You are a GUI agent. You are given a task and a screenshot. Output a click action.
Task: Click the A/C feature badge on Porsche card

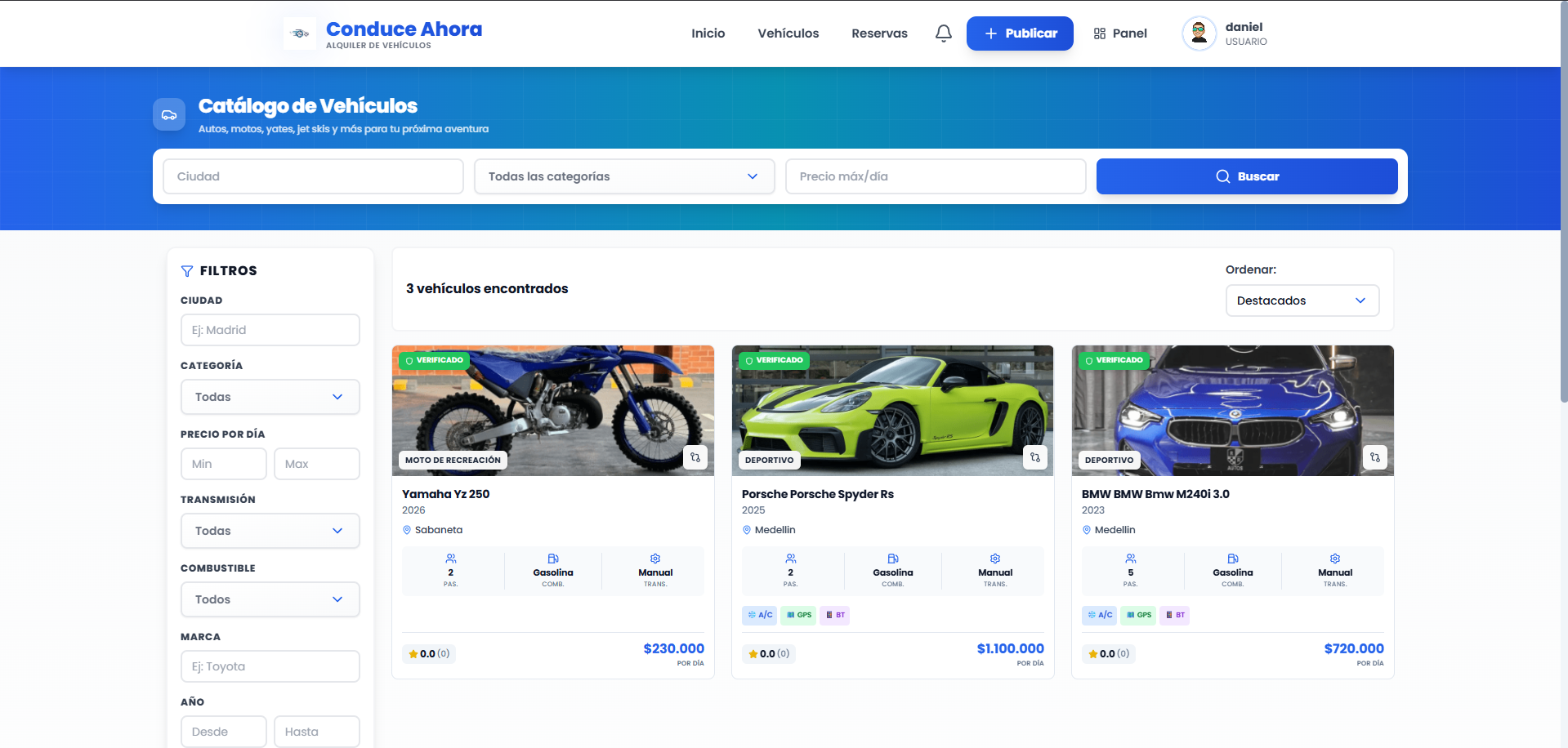click(760, 615)
